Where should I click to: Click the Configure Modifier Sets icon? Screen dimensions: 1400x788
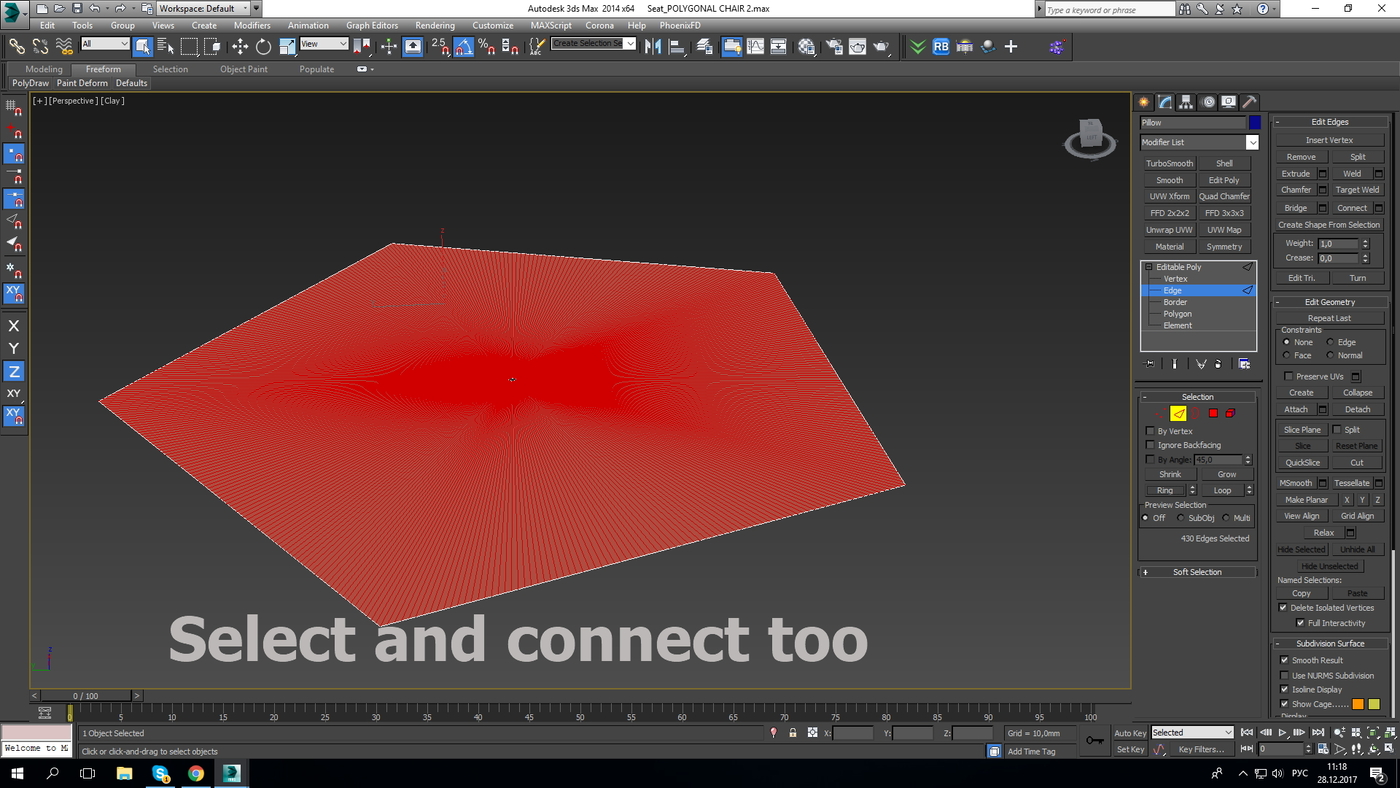[1244, 364]
